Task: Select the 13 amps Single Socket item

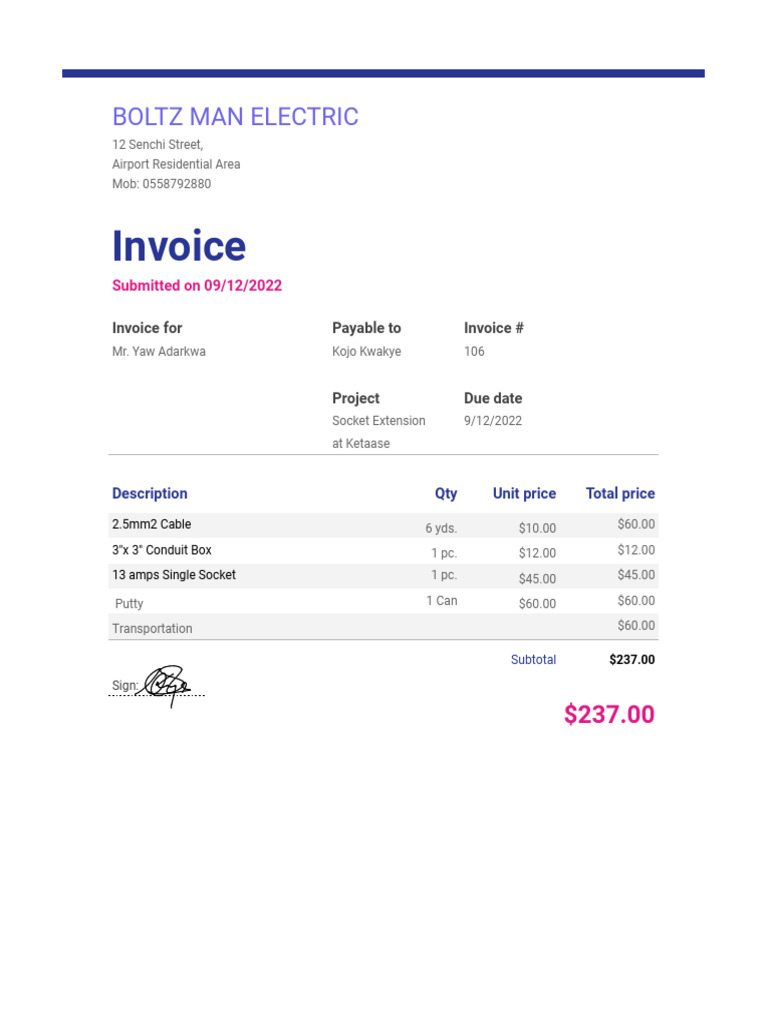Action: point(174,575)
